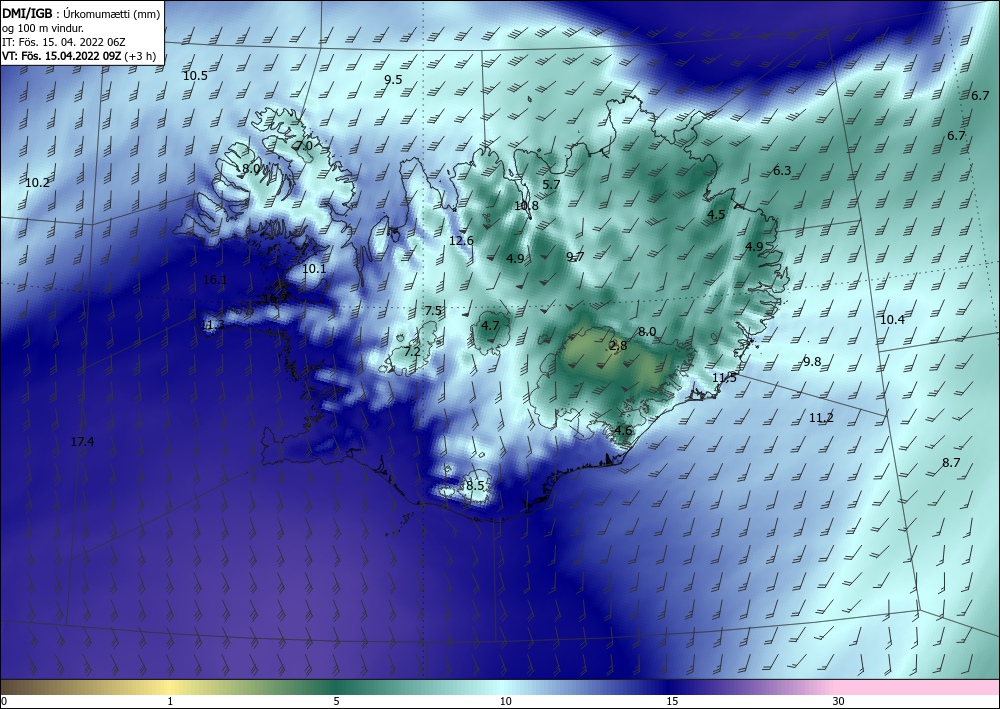Click the 11.3 value label
This screenshot has width=1000, height=709.
click(x=212, y=325)
